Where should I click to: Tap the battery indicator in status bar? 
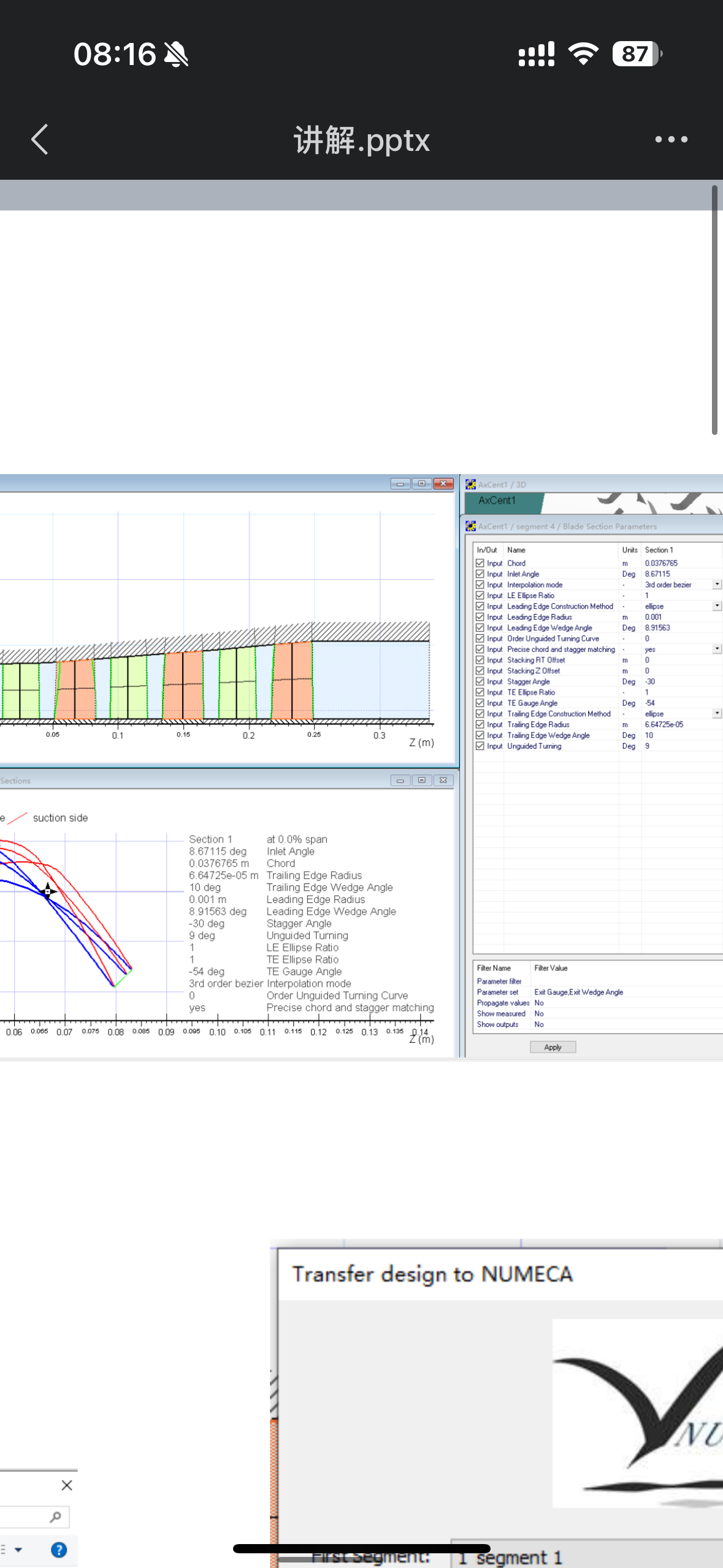pyautogui.click(x=637, y=54)
